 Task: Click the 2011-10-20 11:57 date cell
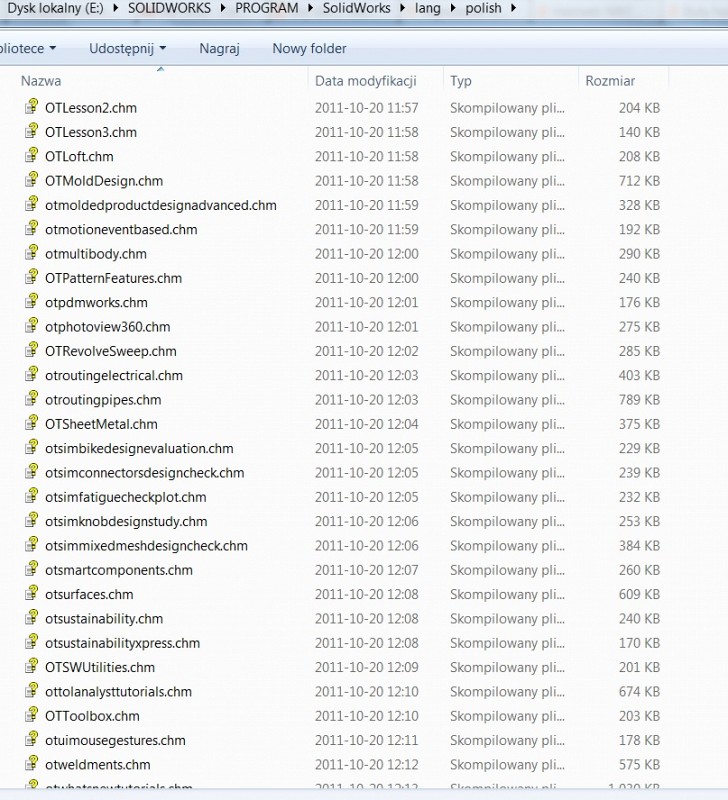[366, 108]
